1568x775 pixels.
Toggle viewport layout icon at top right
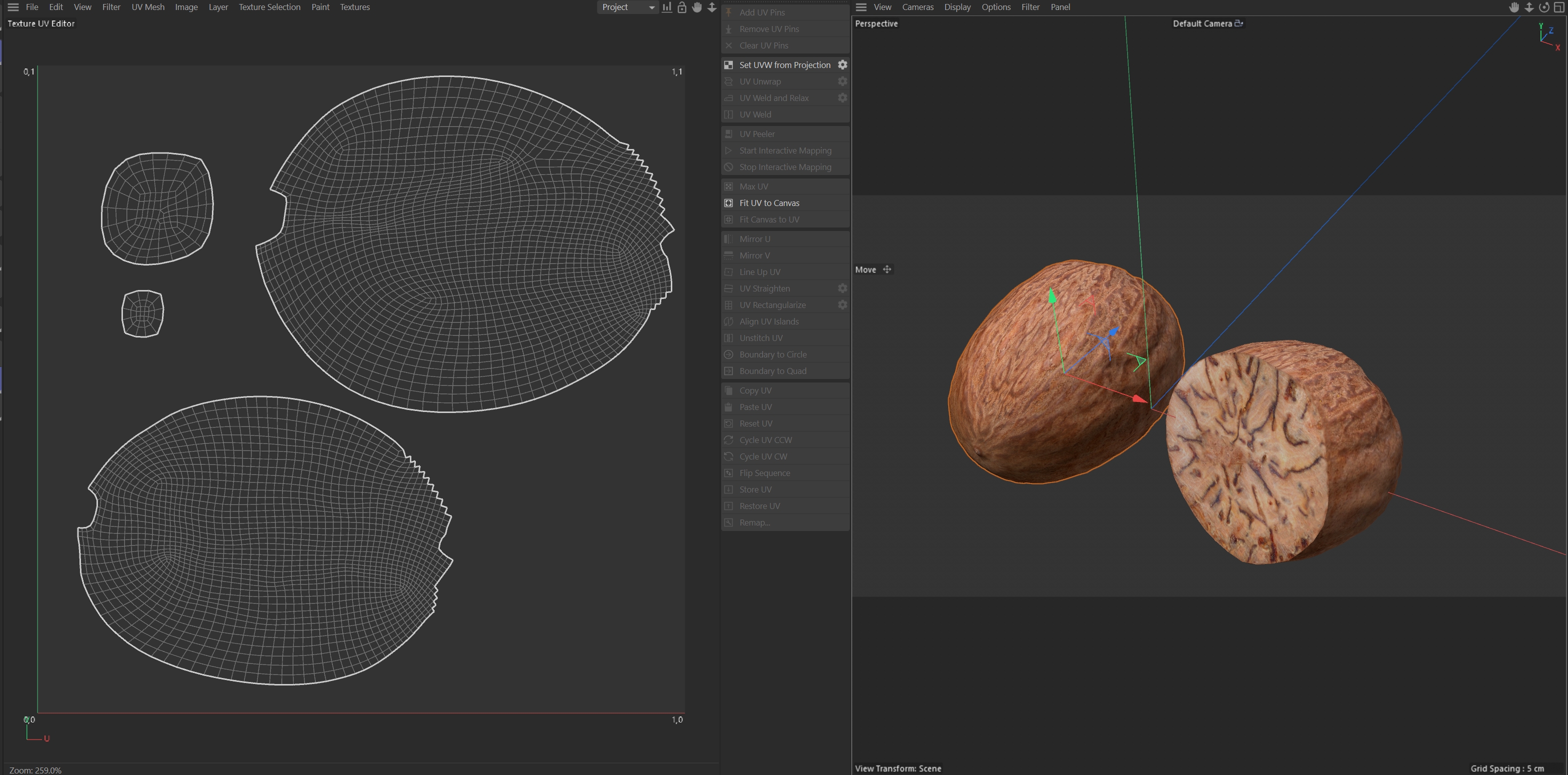[1559, 7]
